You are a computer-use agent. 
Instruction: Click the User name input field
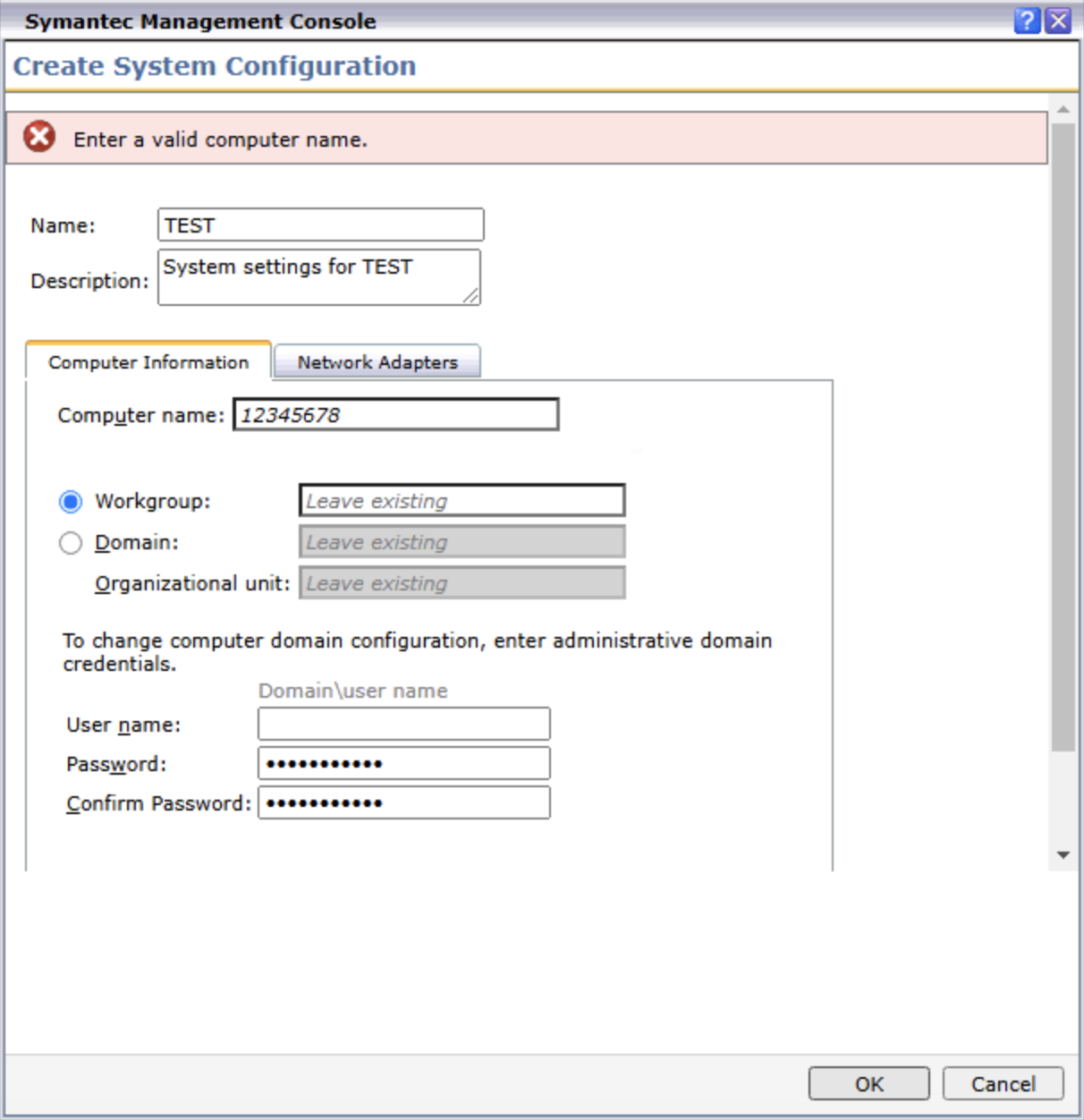click(404, 724)
